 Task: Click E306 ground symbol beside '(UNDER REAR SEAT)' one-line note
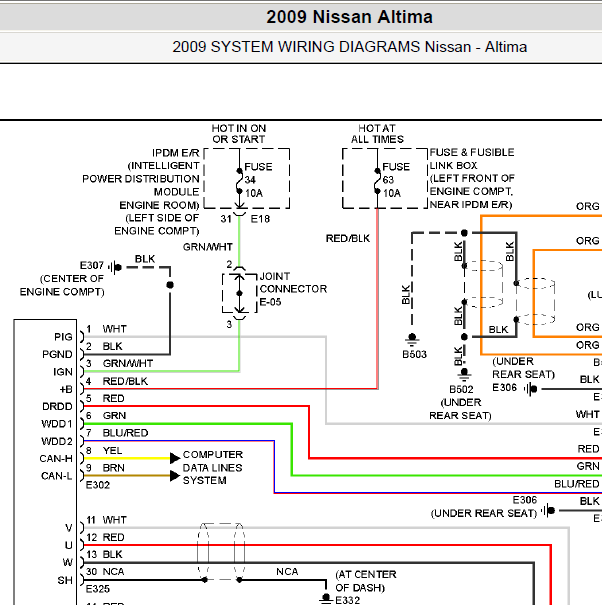[548, 510]
